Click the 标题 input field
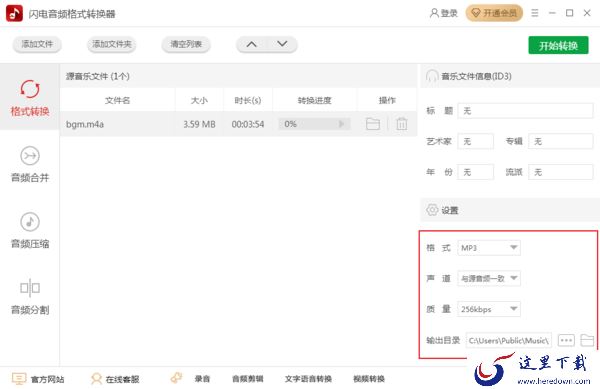This screenshot has height=389, width=600. pos(525,111)
